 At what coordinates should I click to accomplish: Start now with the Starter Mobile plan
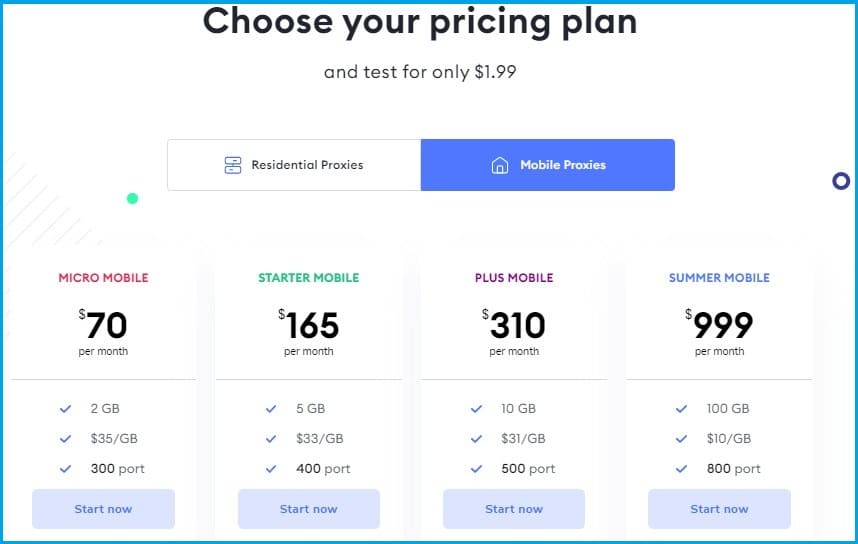[x=309, y=509]
